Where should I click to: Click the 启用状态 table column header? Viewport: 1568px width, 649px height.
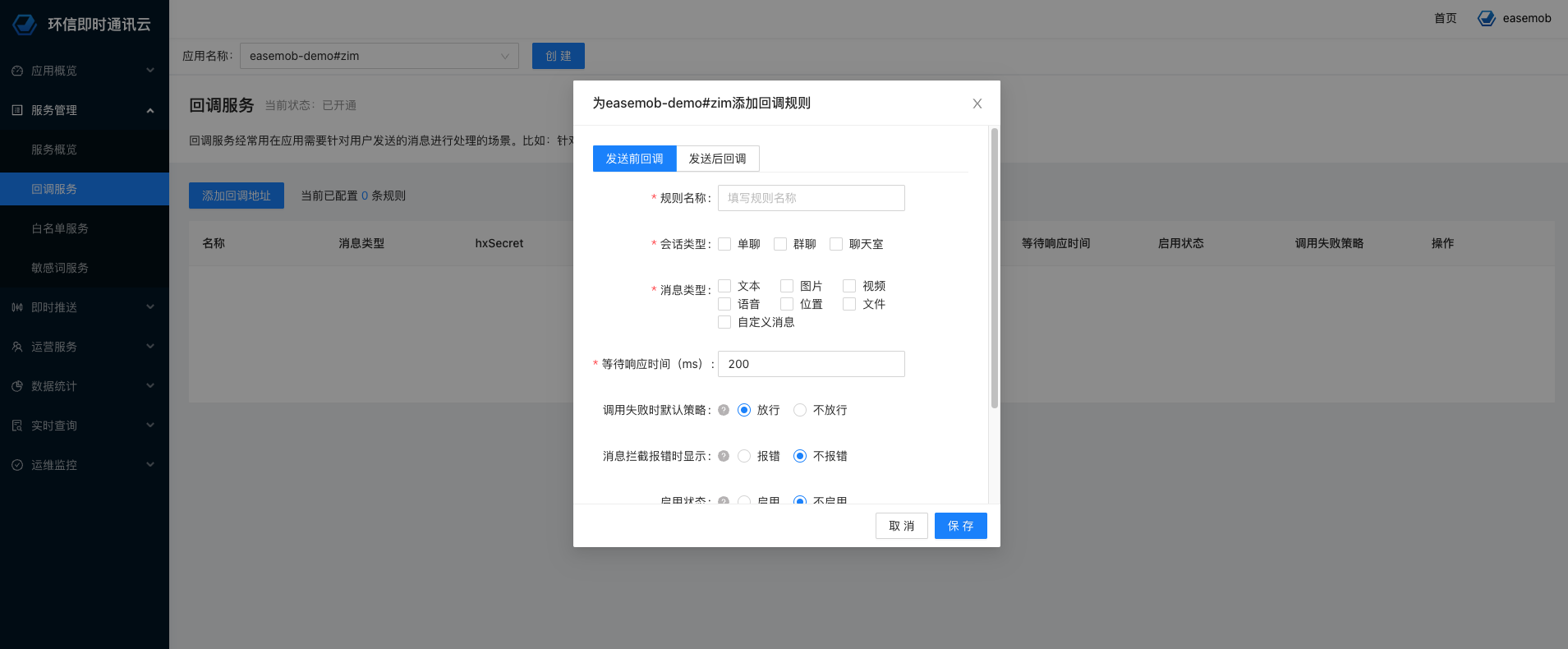(1181, 243)
